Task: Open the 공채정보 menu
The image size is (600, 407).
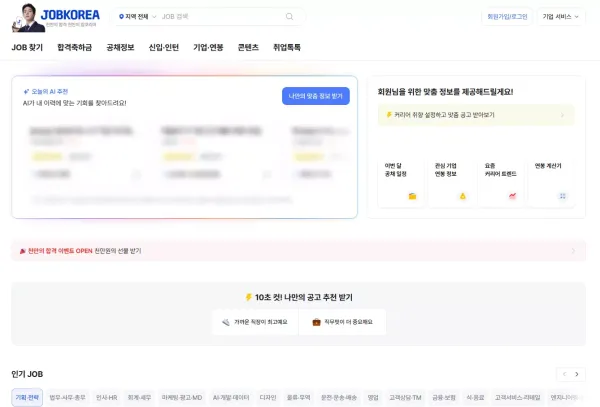Action: pyautogui.click(x=120, y=47)
